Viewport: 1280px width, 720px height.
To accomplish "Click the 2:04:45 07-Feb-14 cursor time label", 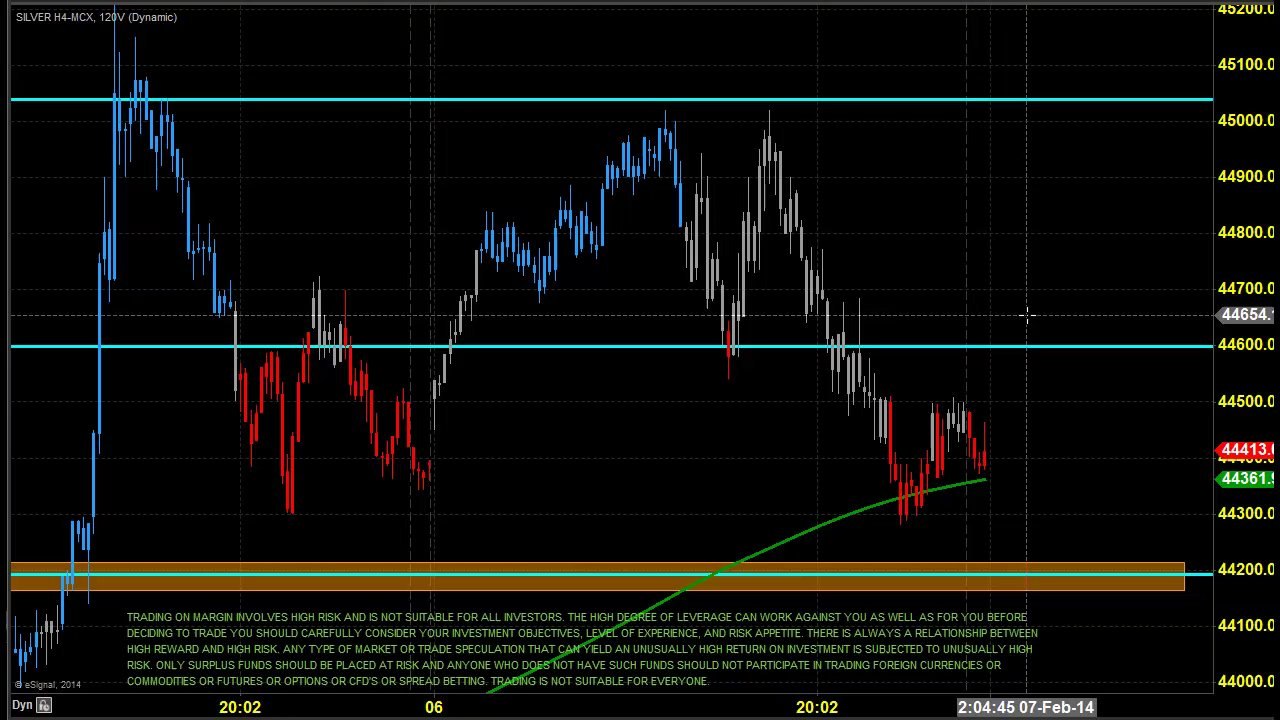I will coord(1026,708).
